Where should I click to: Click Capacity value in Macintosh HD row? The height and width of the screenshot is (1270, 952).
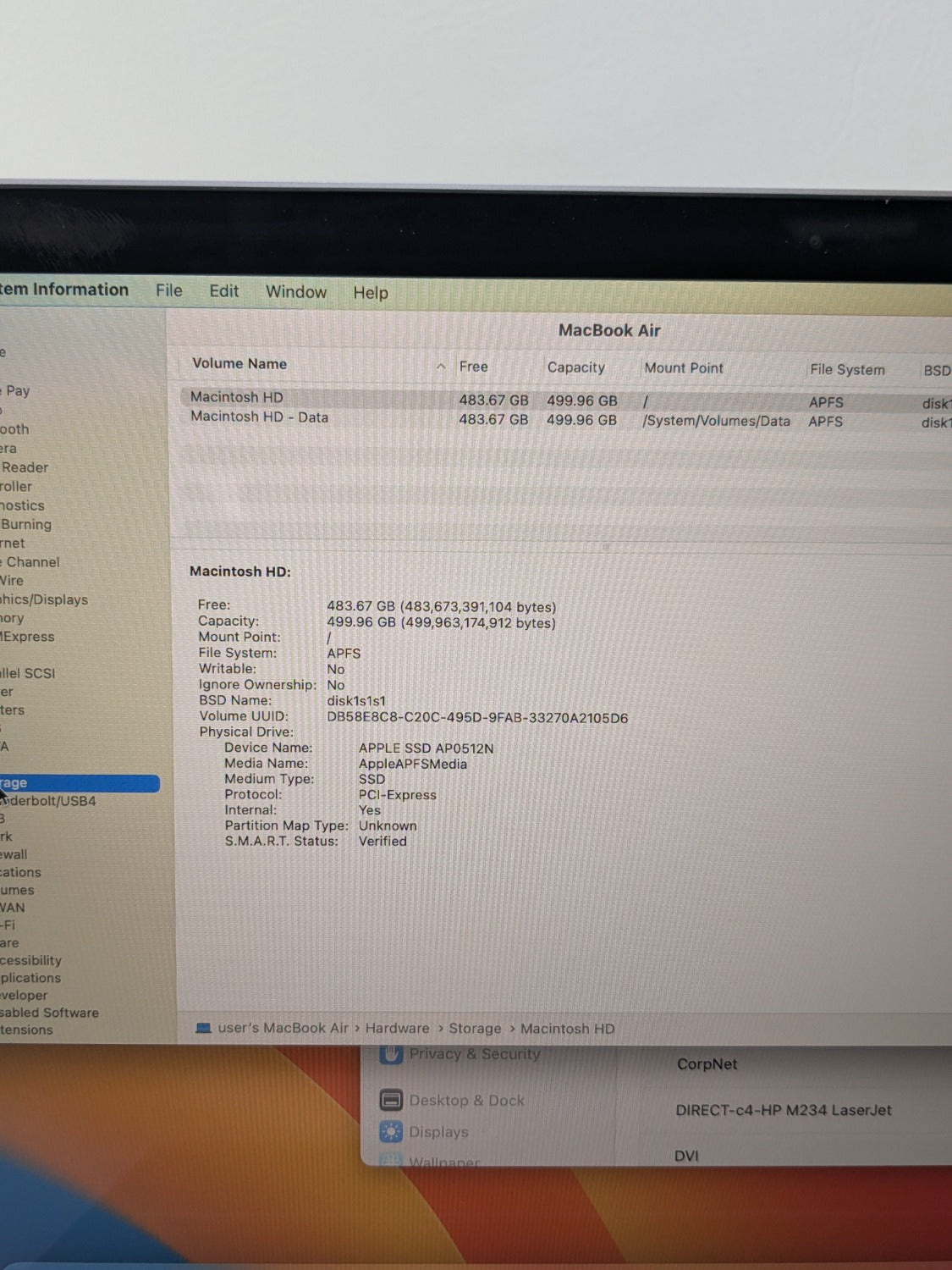pos(582,400)
